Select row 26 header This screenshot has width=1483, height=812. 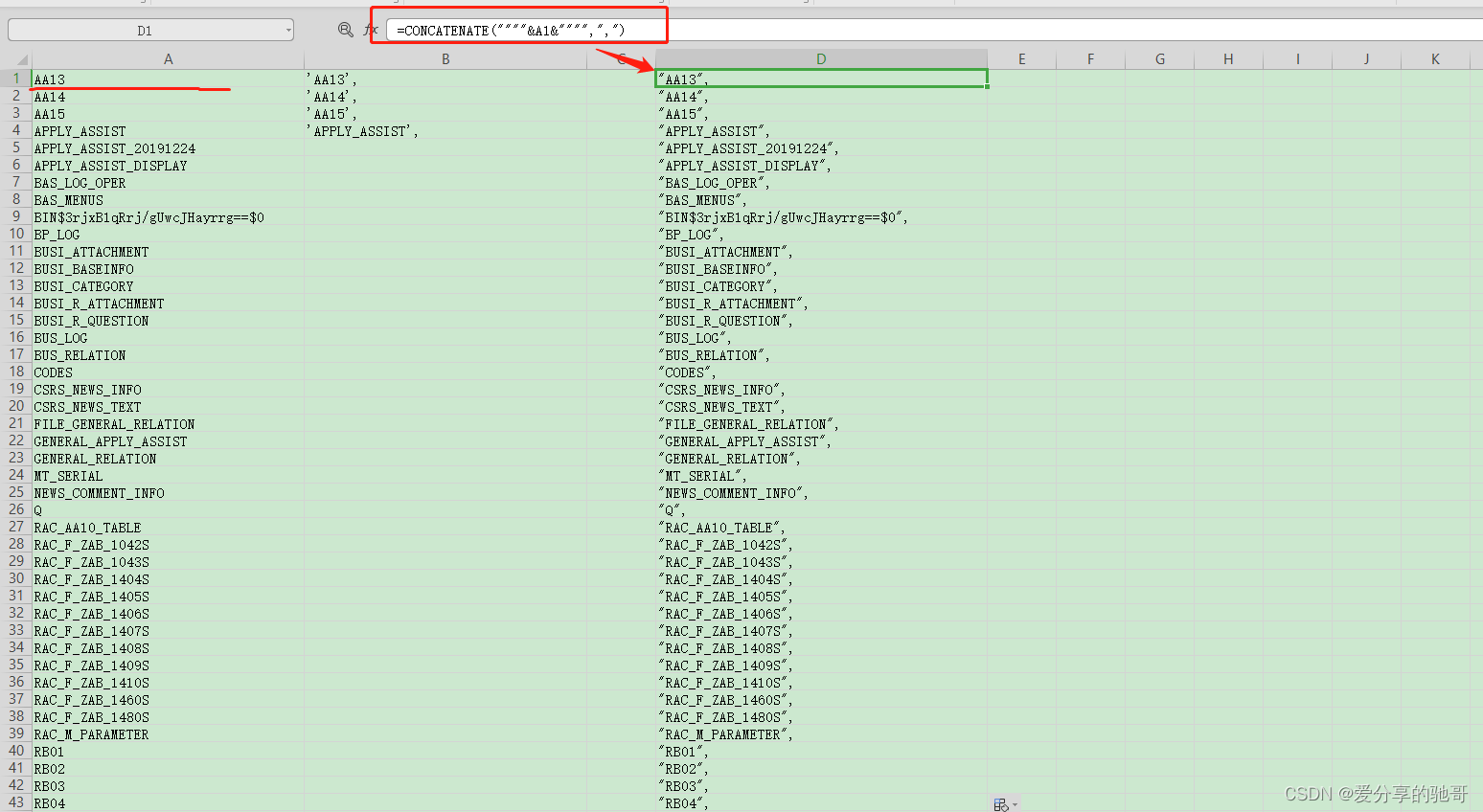pyautogui.click(x=16, y=509)
